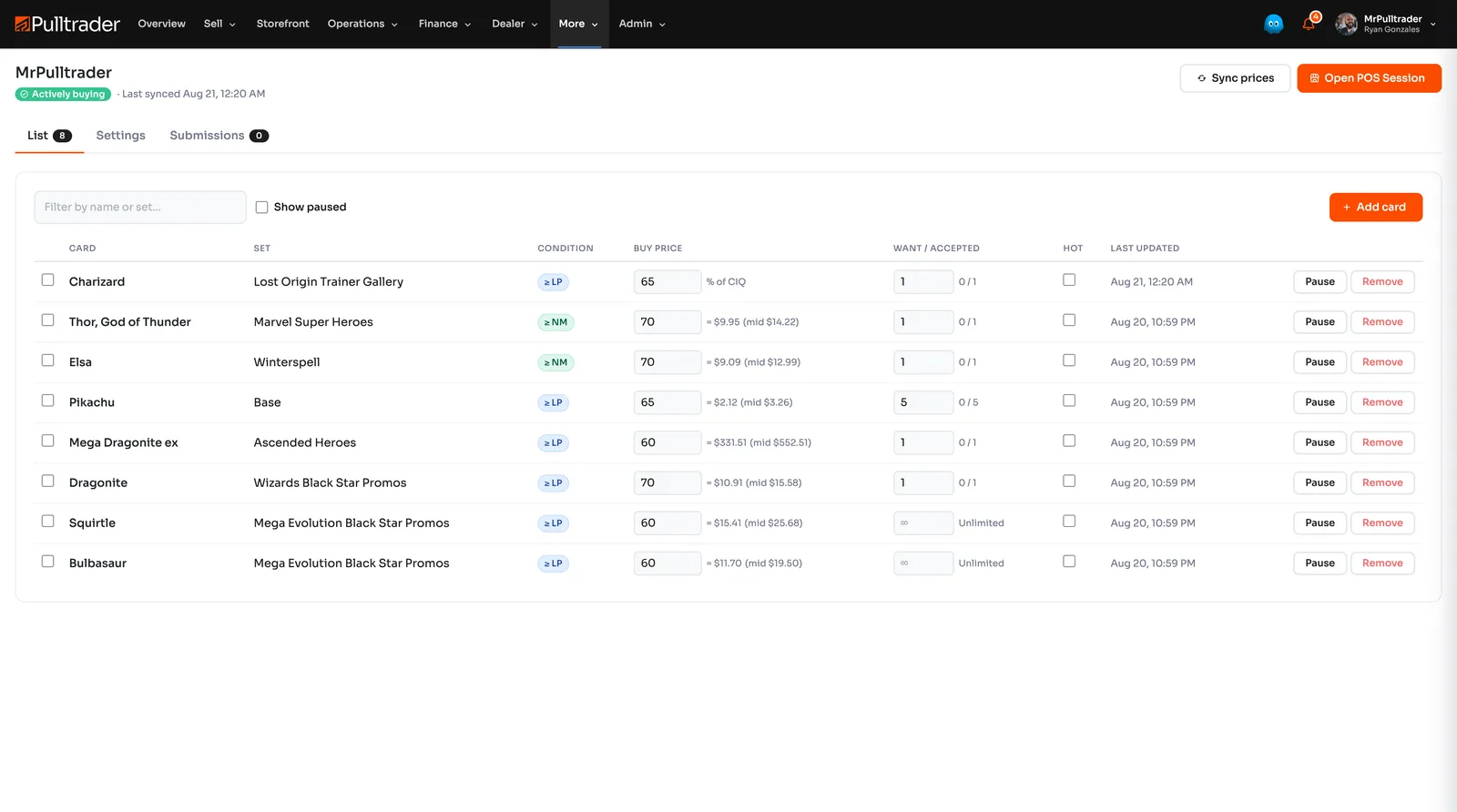Select the Pikachu row checkbox
Image resolution: width=1457 pixels, height=812 pixels.
tap(47, 401)
